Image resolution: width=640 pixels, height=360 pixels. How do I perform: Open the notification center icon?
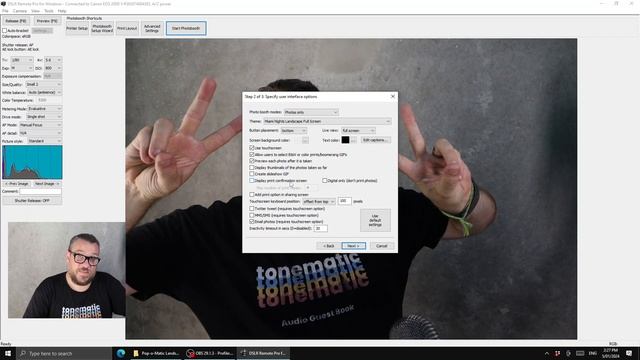click(629, 353)
